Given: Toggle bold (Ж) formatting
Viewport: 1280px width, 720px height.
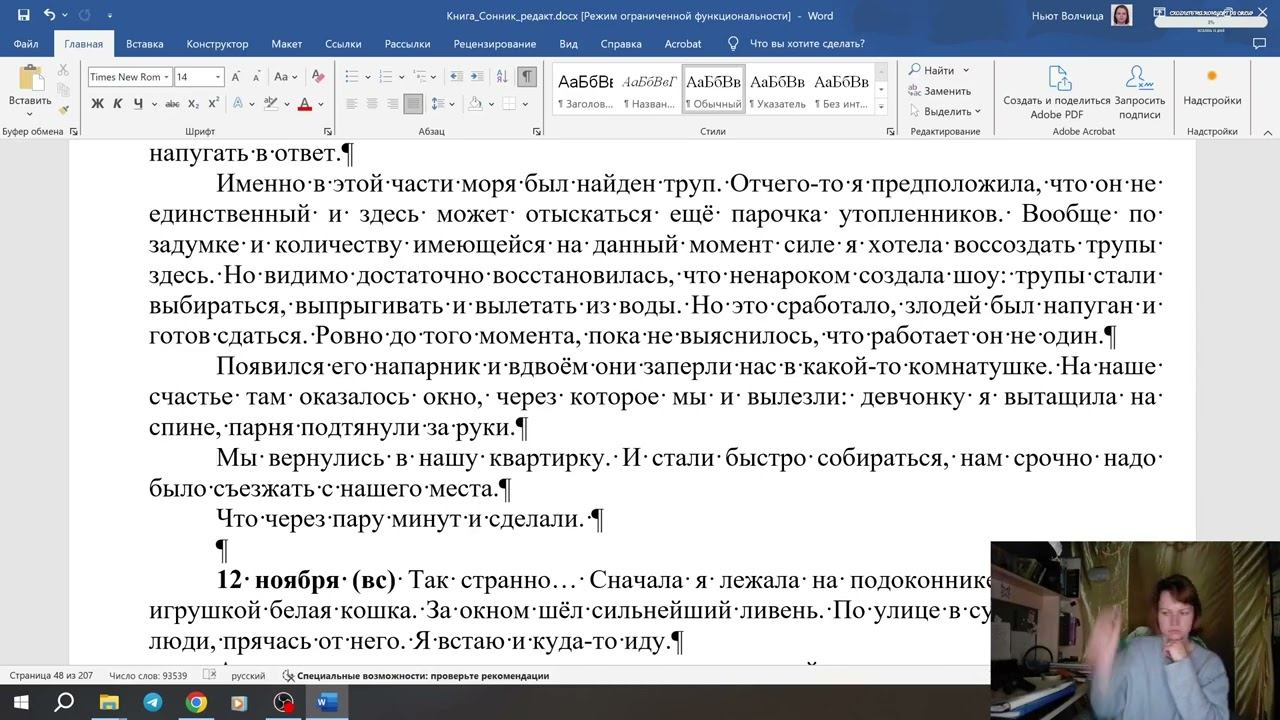Looking at the screenshot, I should point(97,104).
